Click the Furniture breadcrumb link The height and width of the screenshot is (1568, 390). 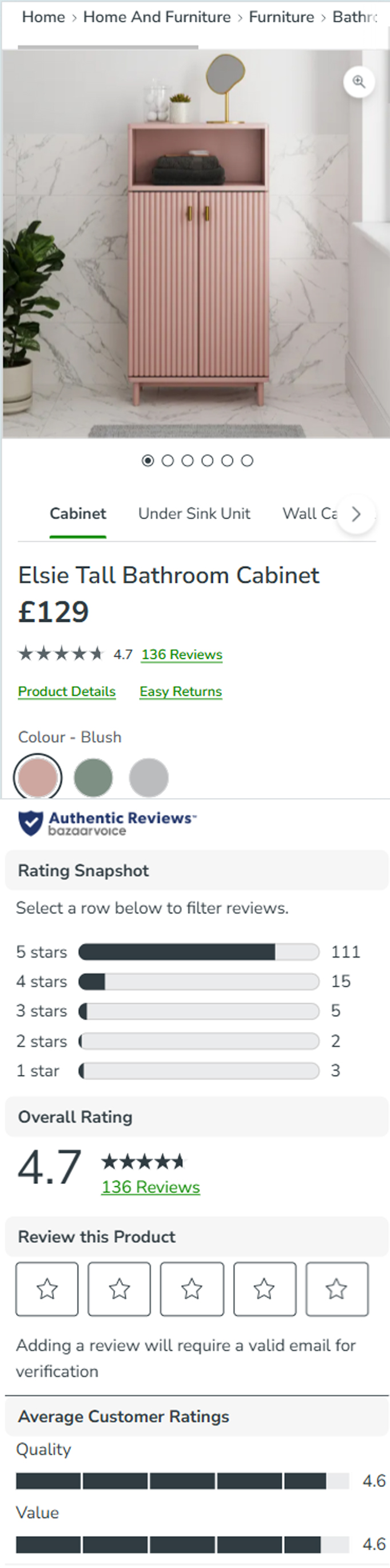[281, 17]
